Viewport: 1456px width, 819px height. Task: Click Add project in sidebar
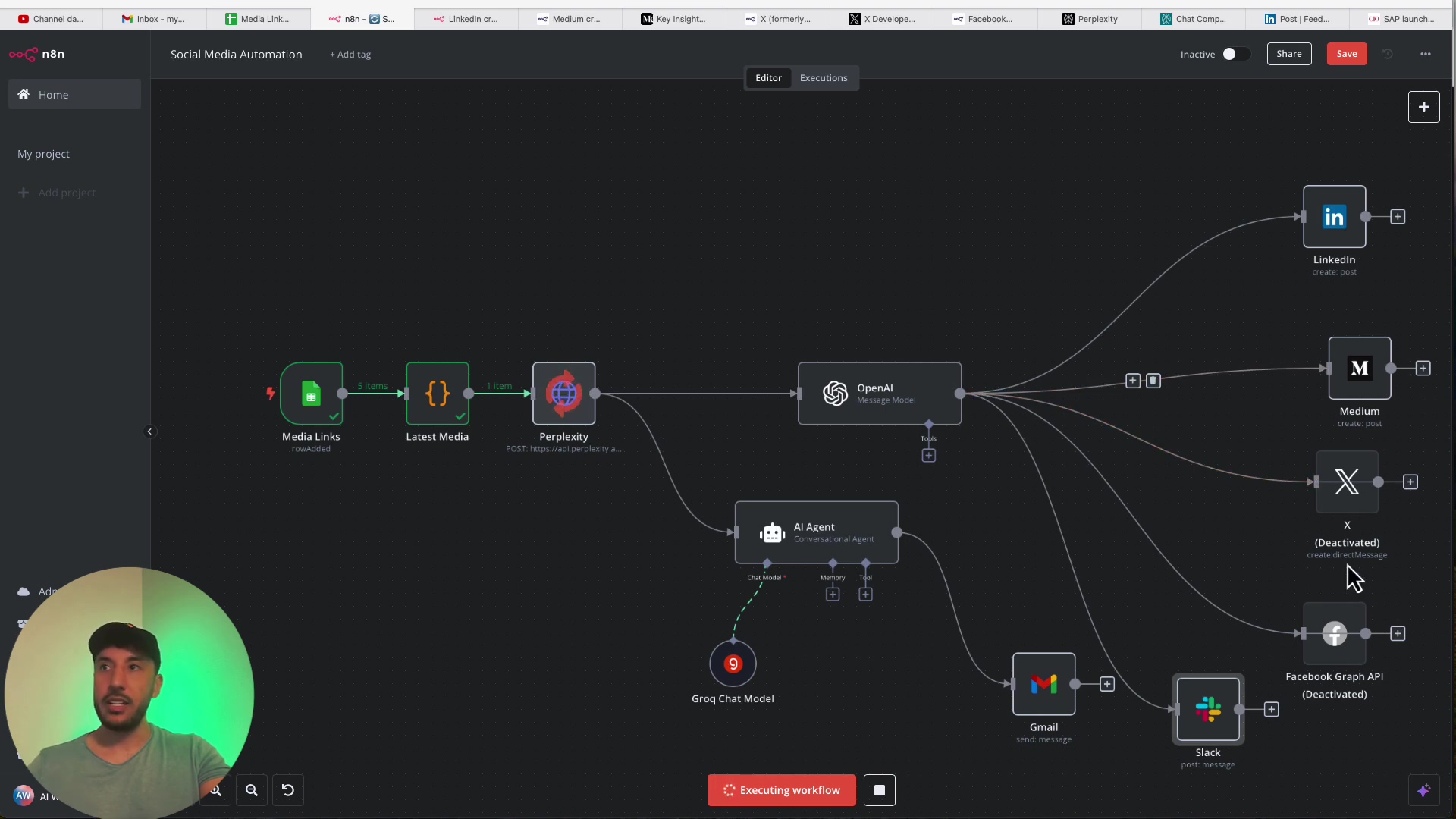57,193
